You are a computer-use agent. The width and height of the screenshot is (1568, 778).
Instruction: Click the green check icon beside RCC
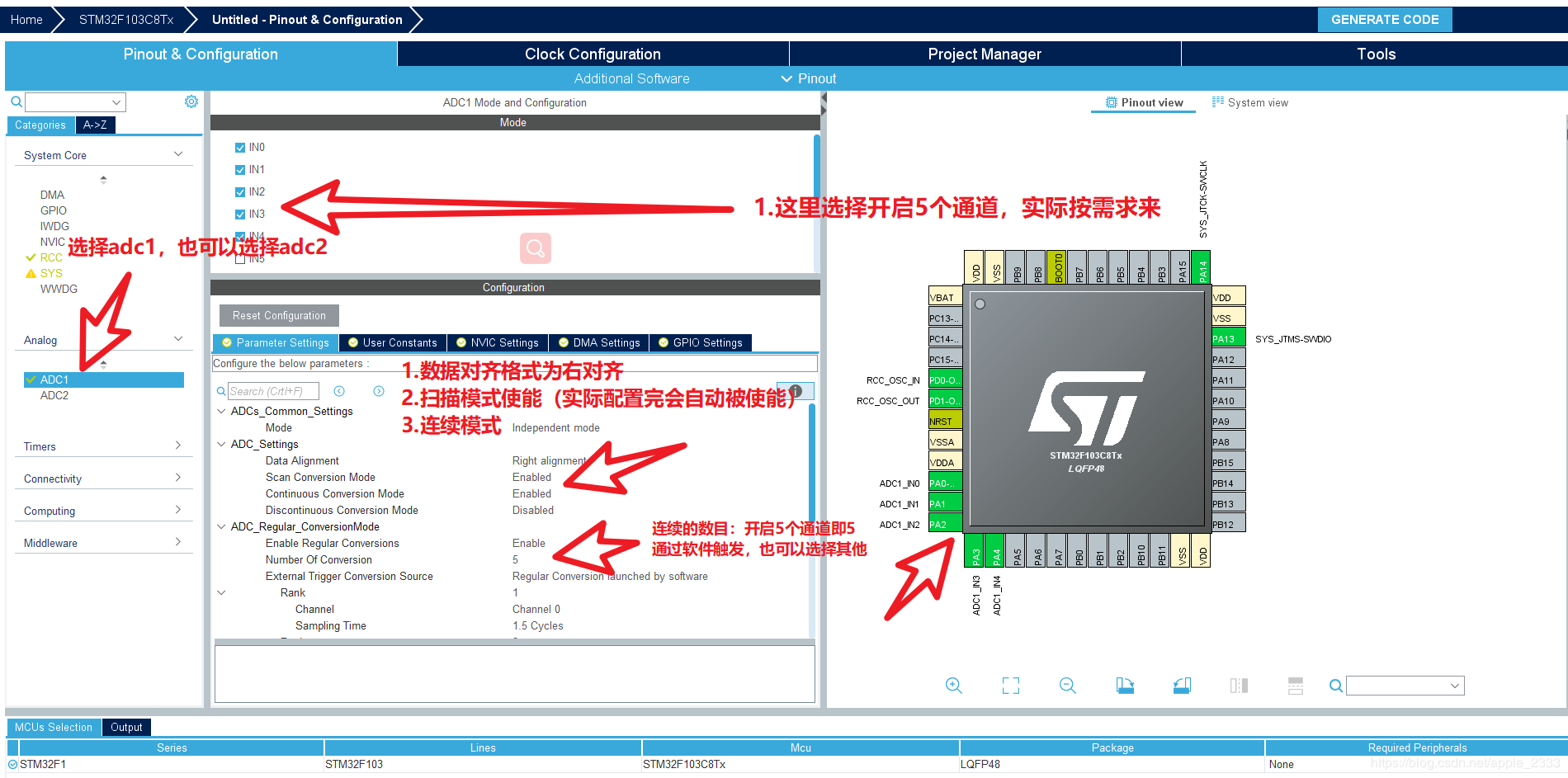click(31, 257)
